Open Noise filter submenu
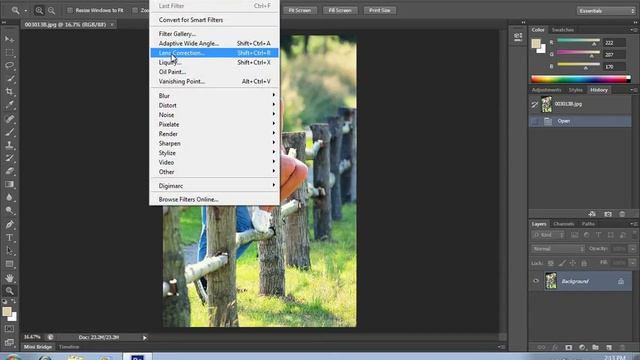 coord(215,115)
